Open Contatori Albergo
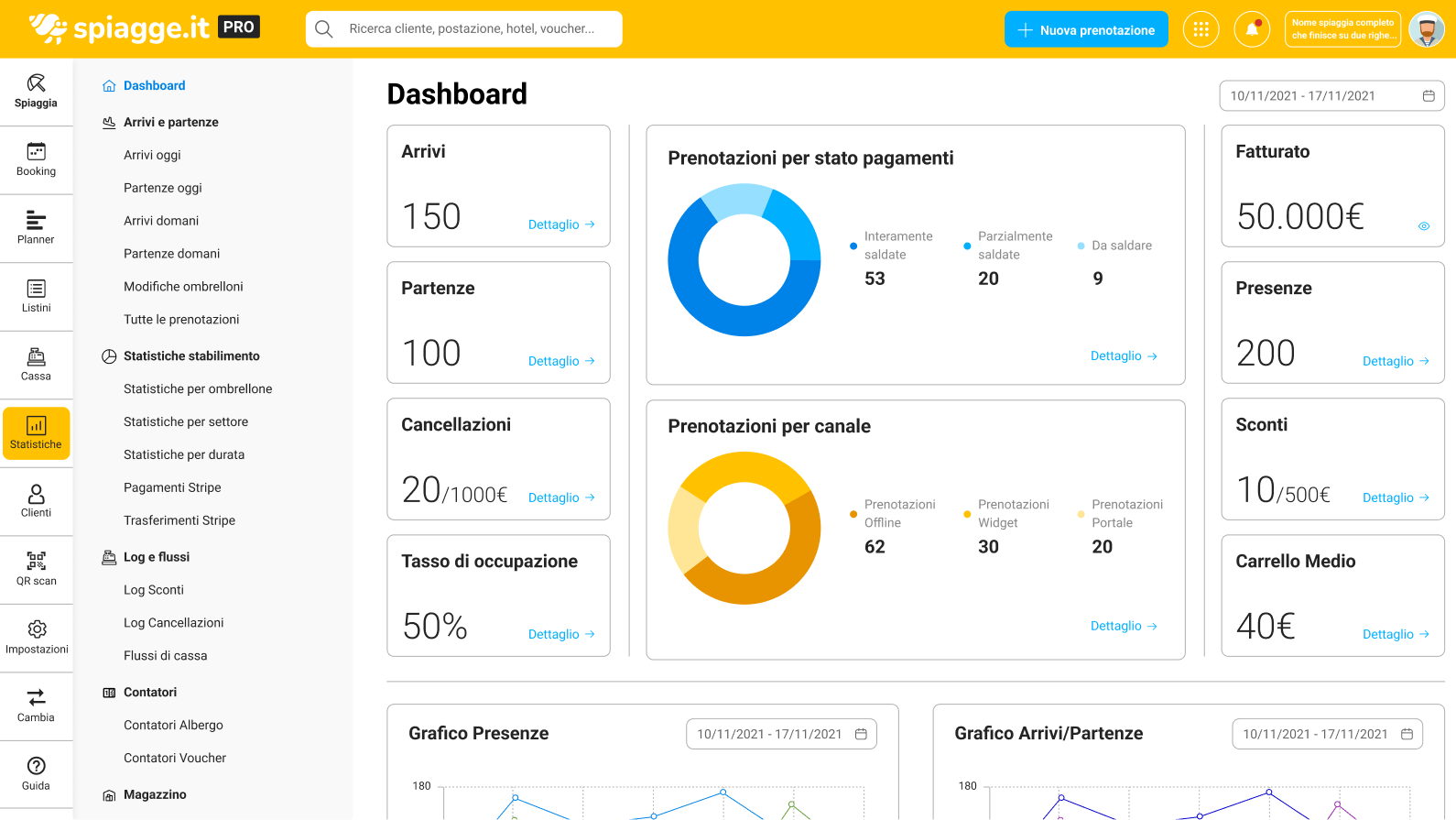Image resolution: width=1456 pixels, height=820 pixels. coord(173,727)
